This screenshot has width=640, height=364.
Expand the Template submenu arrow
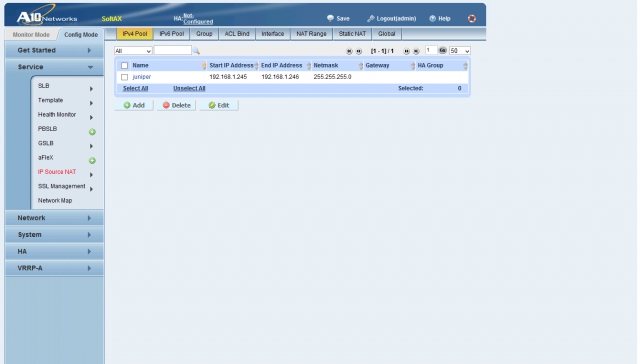click(x=91, y=103)
